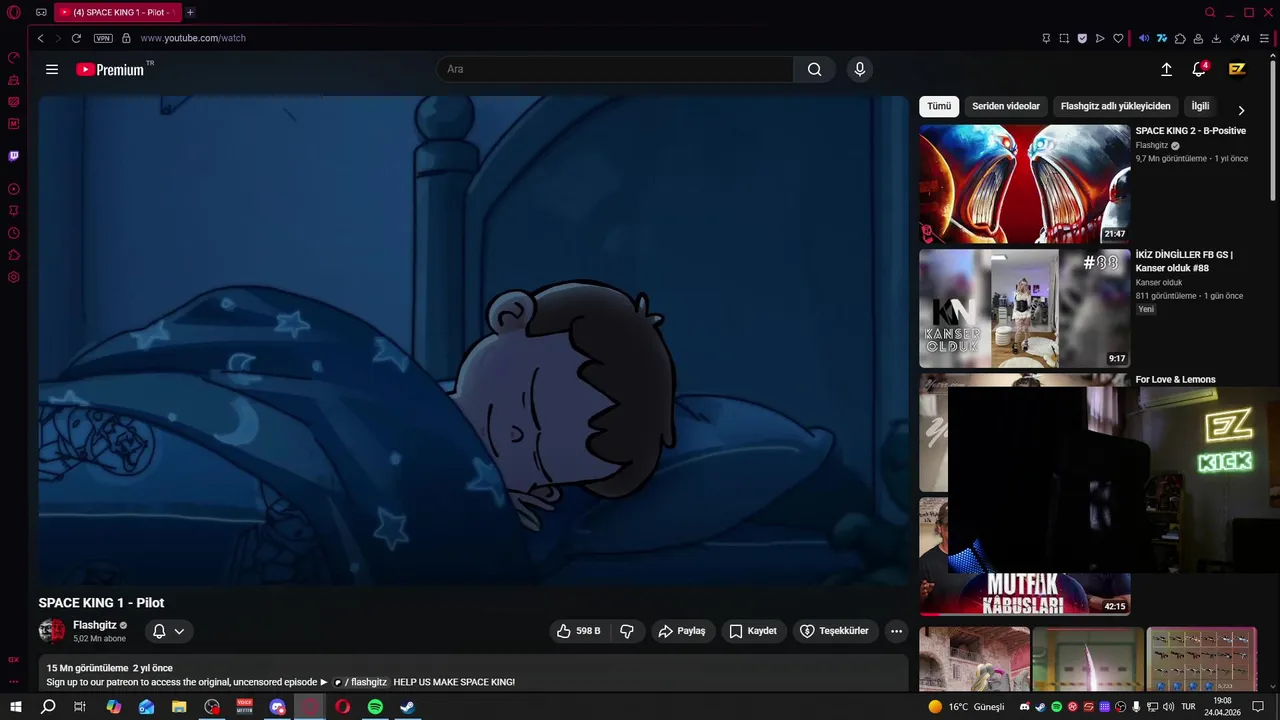This screenshot has height=720, width=1280.
Task: Open Opera AI assistant button
Action: 1240,38
